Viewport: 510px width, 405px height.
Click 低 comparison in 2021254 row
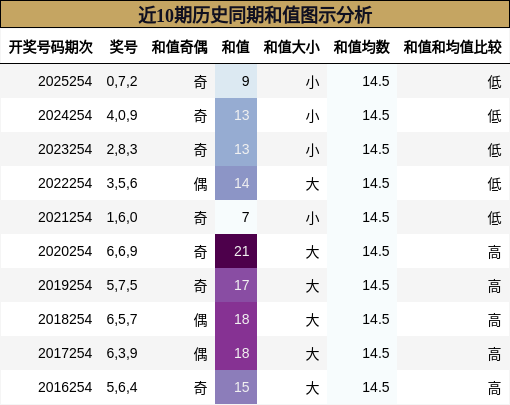(x=495, y=218)
